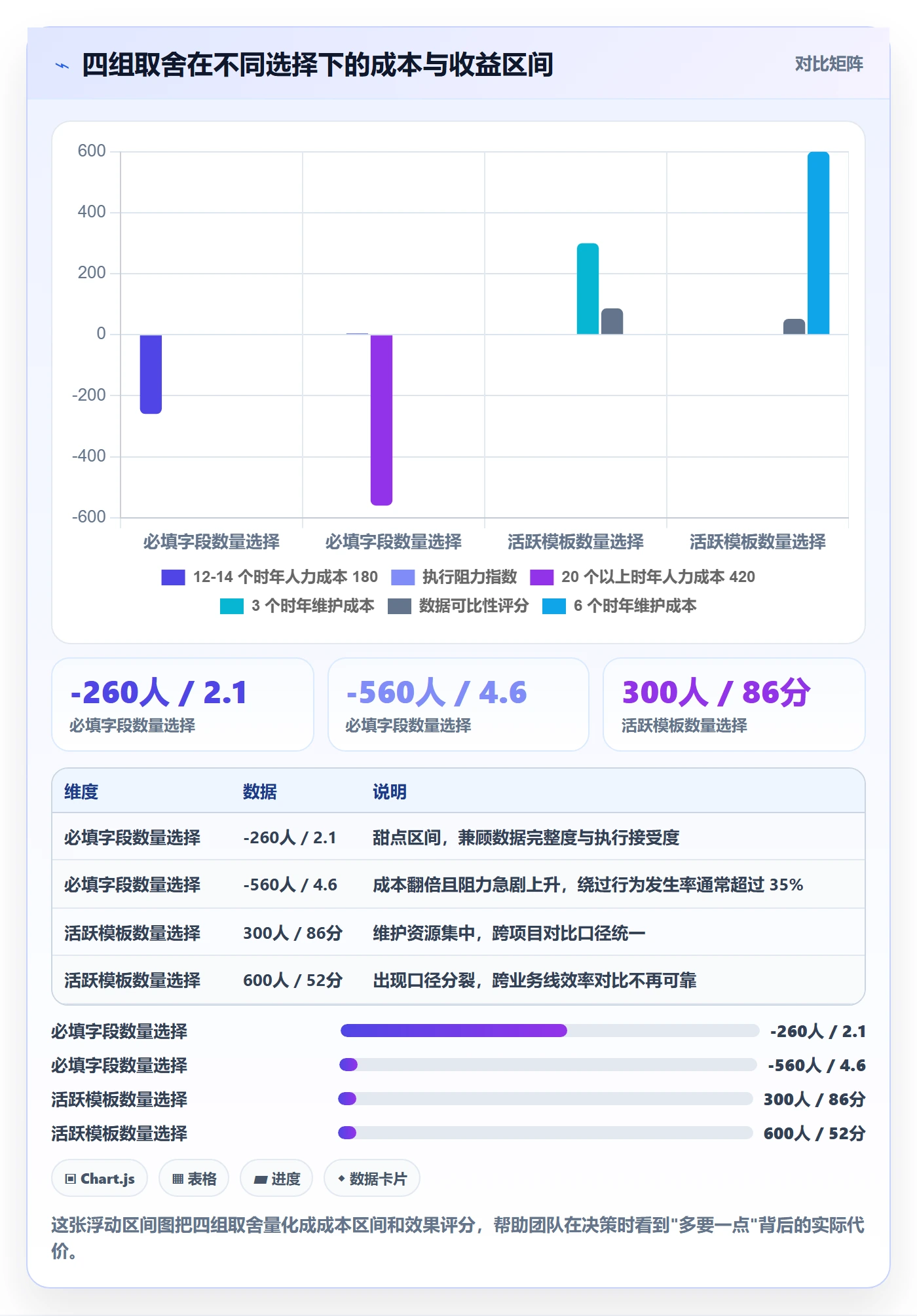Screen dimensions: 917x1316
Task: Click description 甜点区间，兼顾数据完整度与执行接受度
Action: pyautogui.click(x=526, y=837)
